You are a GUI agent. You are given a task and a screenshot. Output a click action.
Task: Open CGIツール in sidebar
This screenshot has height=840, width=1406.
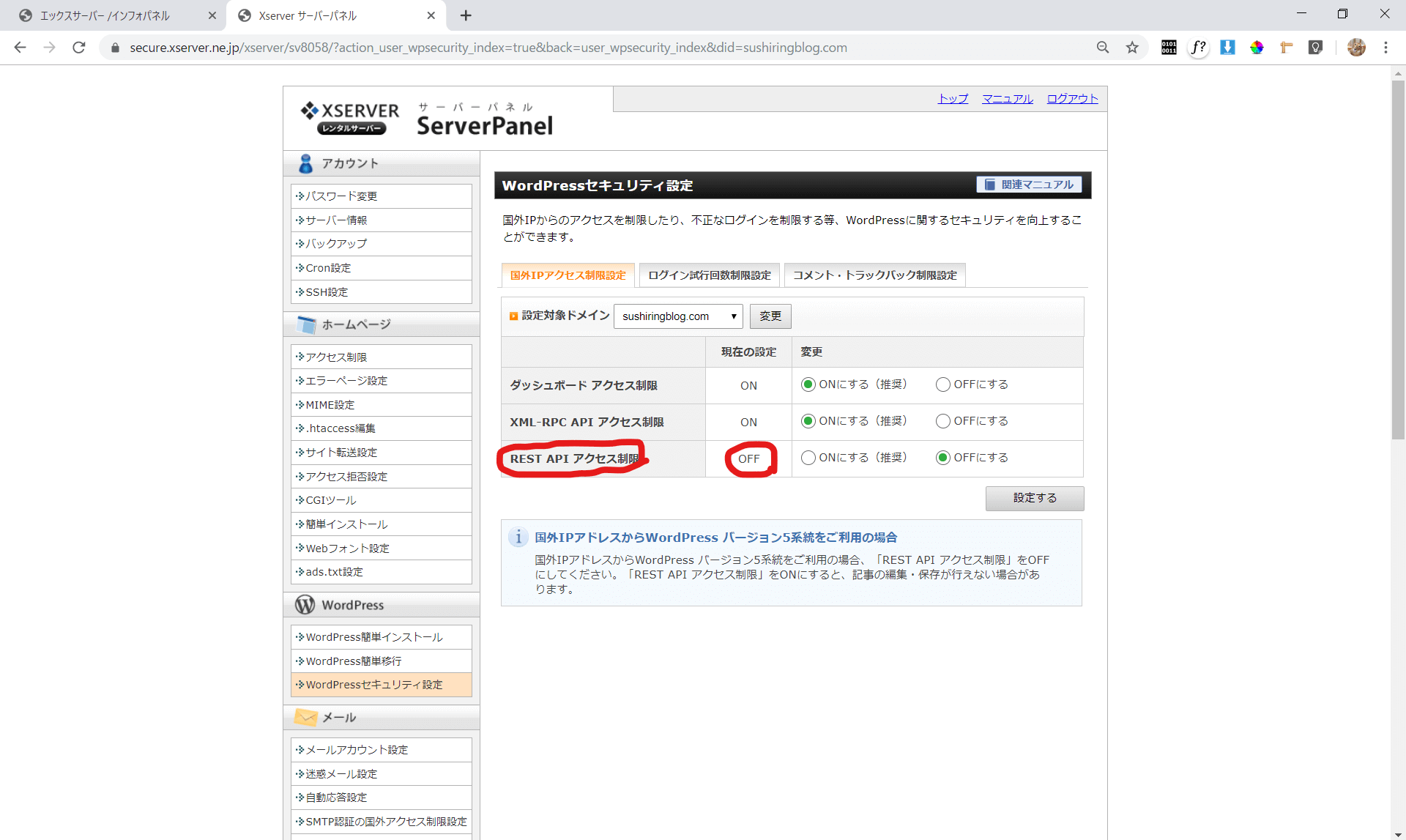point(381,500)
